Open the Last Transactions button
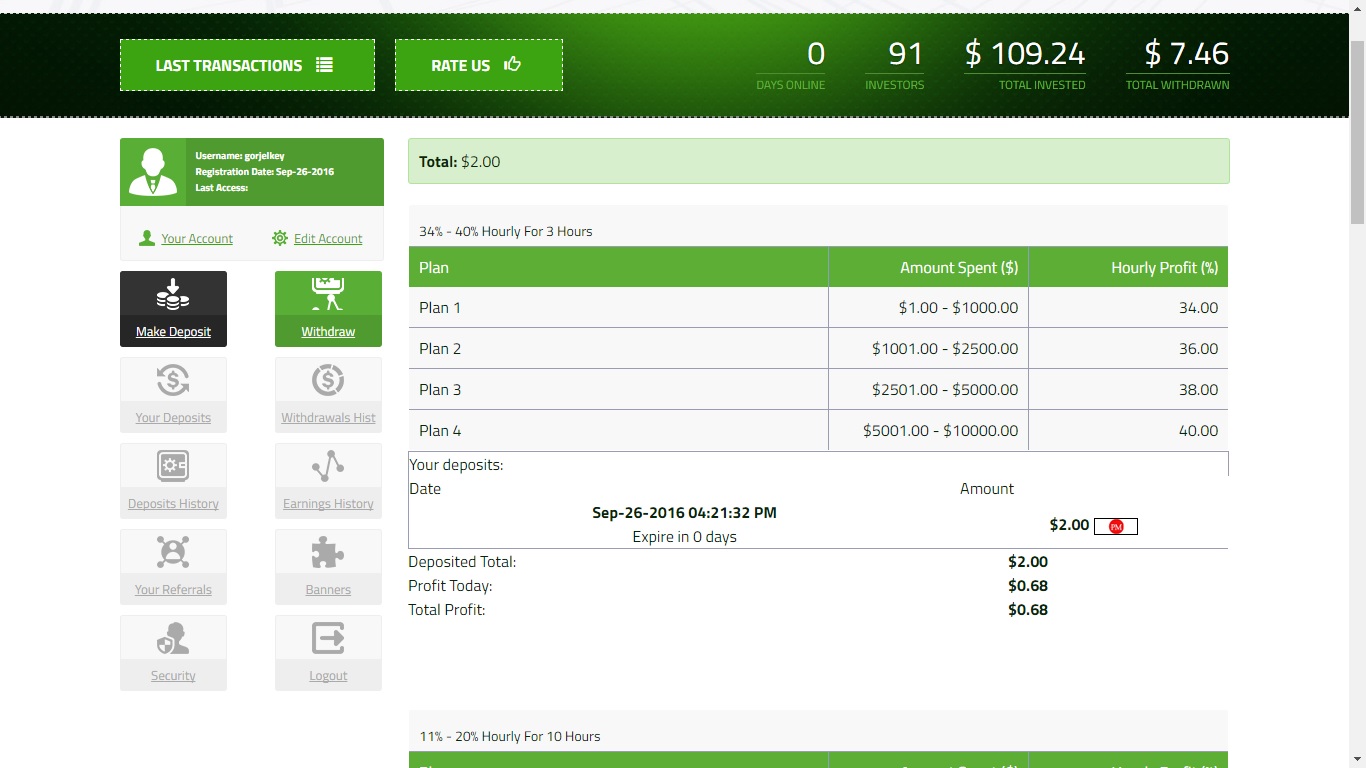This screenshot has width=1366, height=768. point(247,65)
